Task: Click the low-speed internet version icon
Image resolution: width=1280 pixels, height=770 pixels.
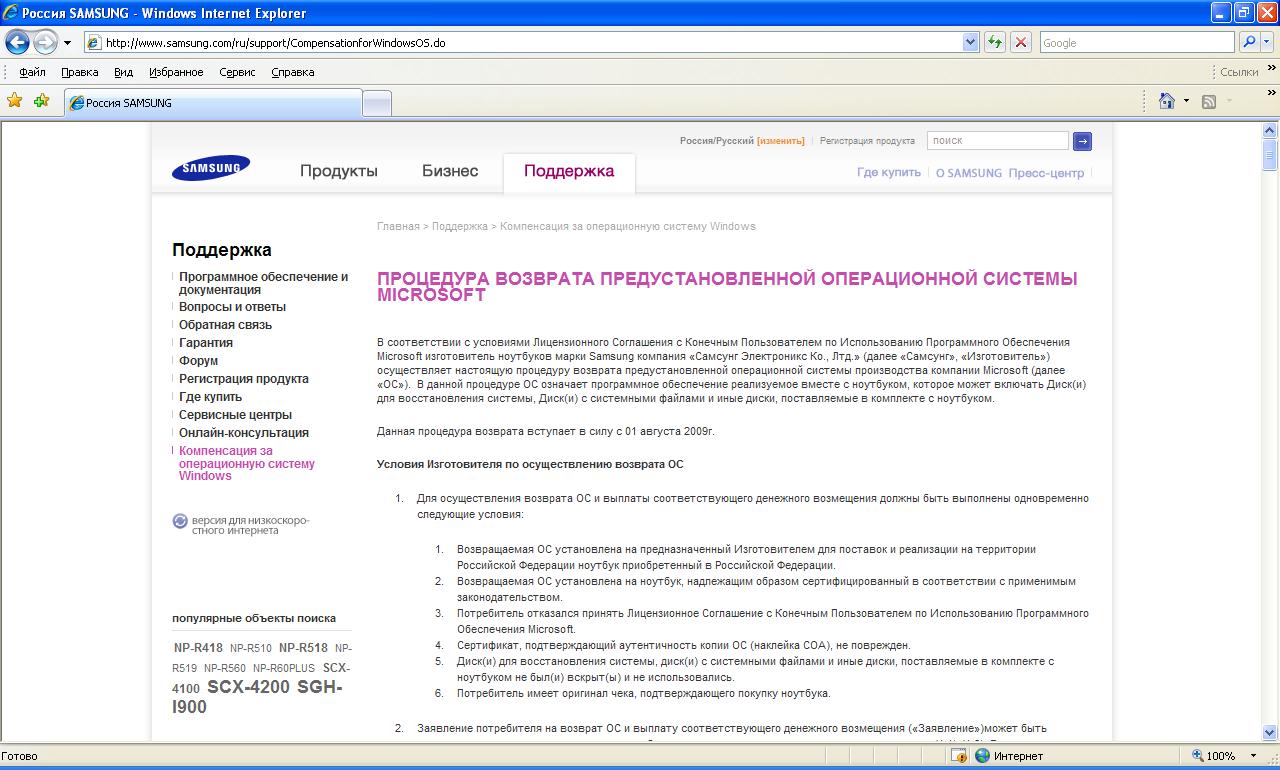Action: coord(180,521)
